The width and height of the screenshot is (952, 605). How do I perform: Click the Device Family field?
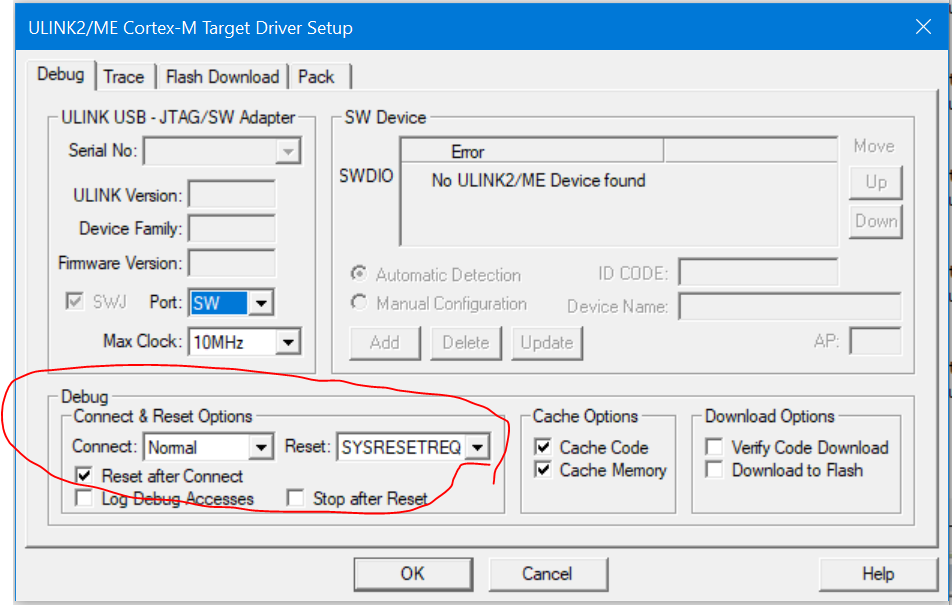click(232, 229)
